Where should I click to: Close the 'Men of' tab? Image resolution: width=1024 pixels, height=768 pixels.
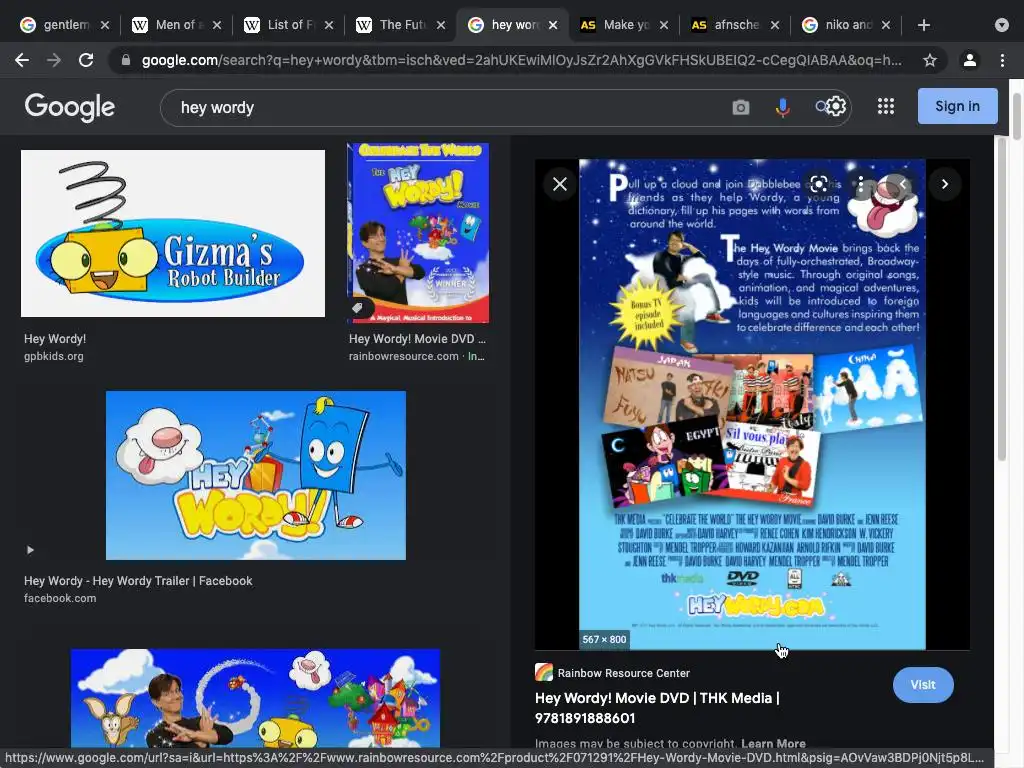pos(217,25)
